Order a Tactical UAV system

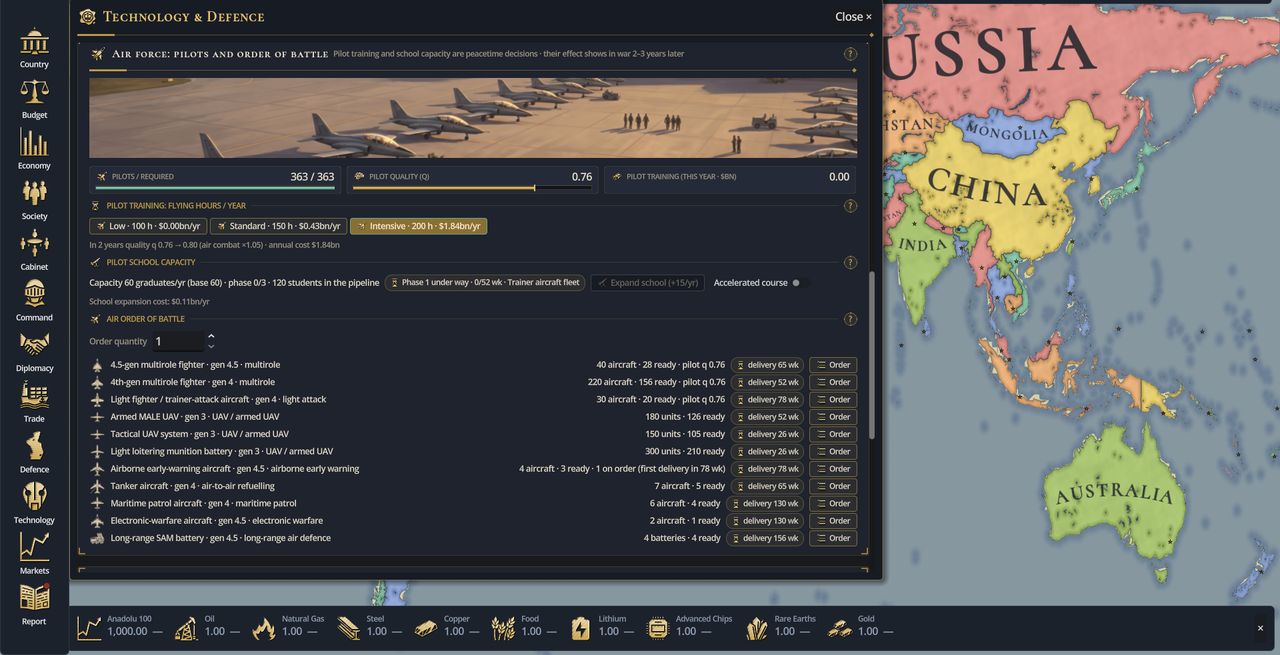[x=833, y=434]
